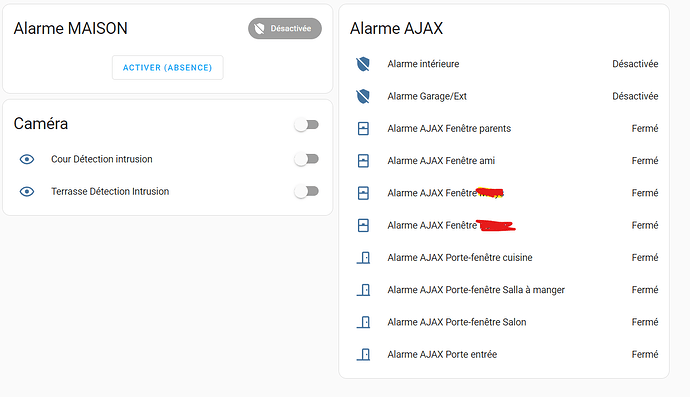The width and height of the screenshot is (690, 397).
Task: Click the window icon for Fenêtre ami
Action: pyautogui.click(x=363, y=161)
